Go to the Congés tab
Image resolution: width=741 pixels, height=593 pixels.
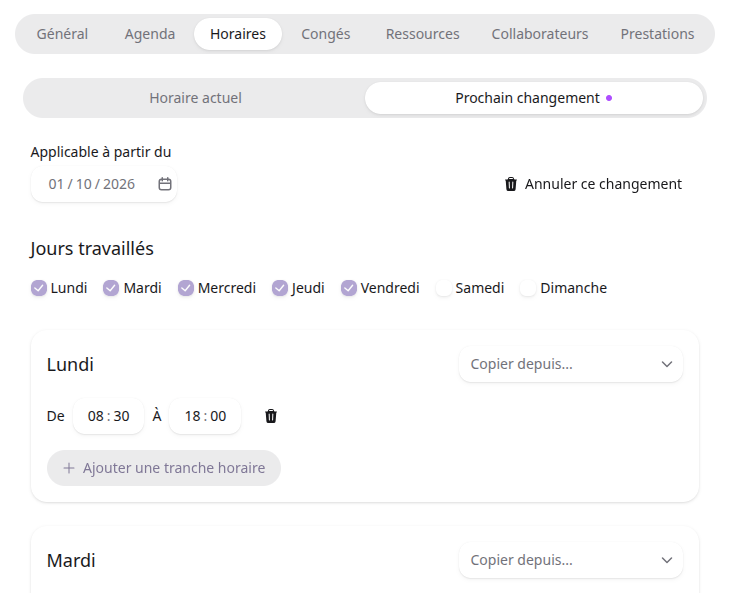coord(326,34)
